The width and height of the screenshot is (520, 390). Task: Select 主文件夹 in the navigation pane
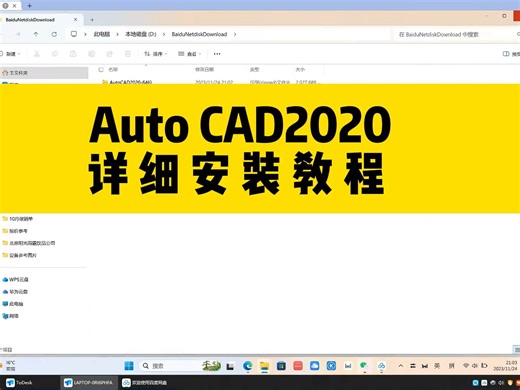coord(44,72)
